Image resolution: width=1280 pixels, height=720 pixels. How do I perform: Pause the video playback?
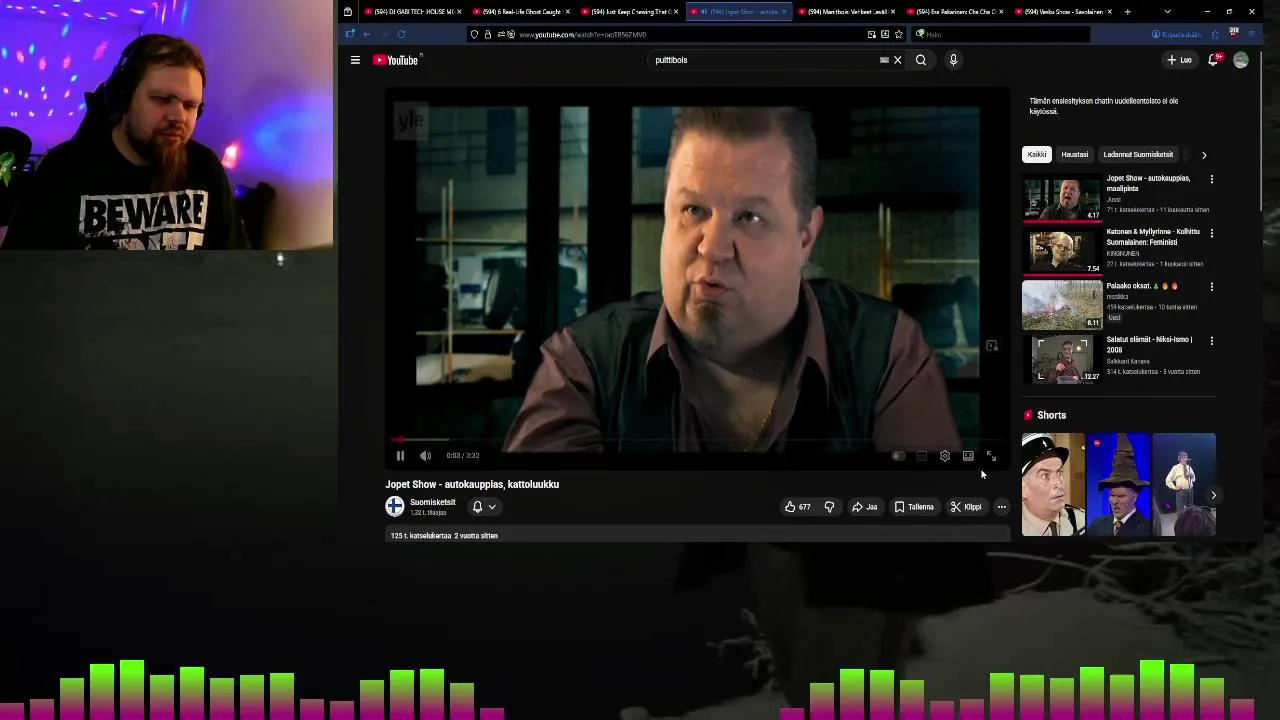click(x=400, y=456)
